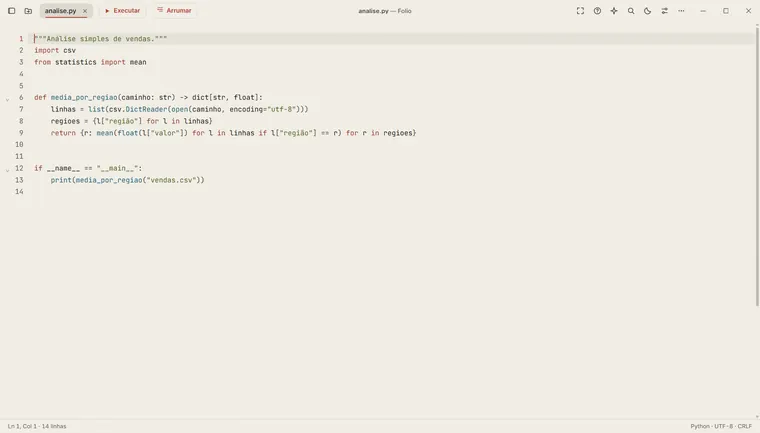Toggle the sidebar panel icon
Viewport: 760px width, 433px height.
(12, 11)
